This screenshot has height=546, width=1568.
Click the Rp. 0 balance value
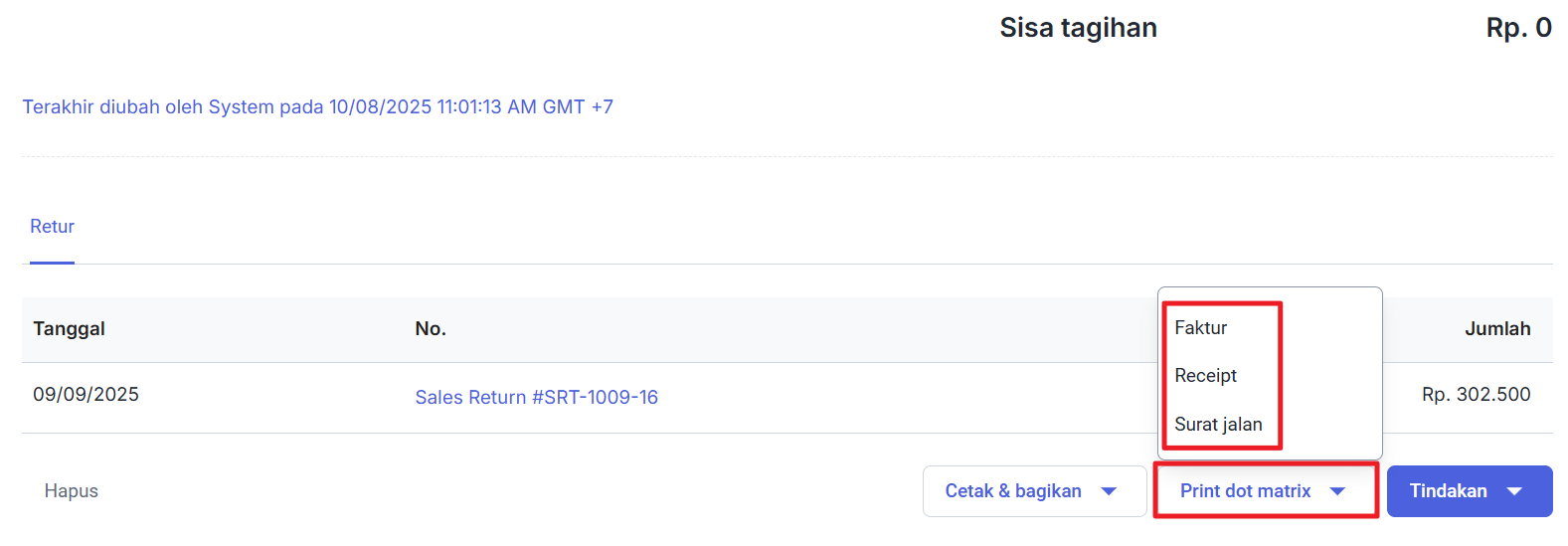1518,28
